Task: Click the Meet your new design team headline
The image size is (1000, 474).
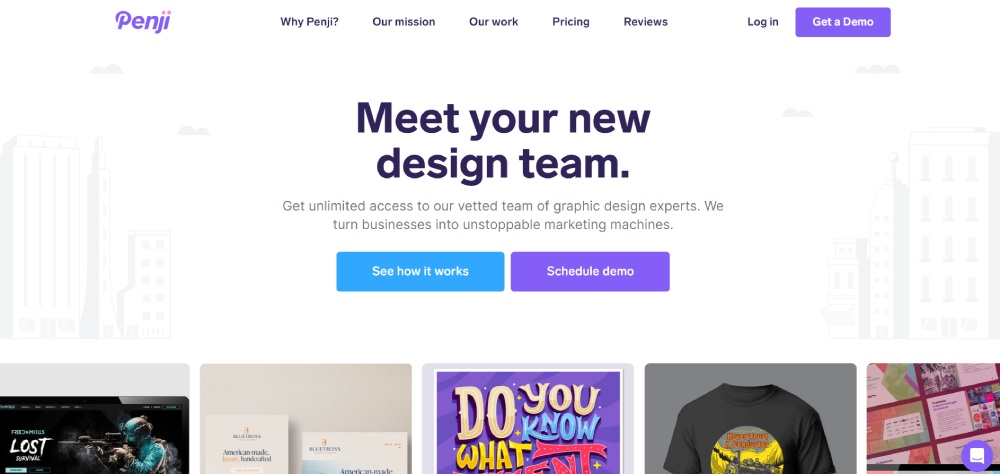Action: (503, 141)
